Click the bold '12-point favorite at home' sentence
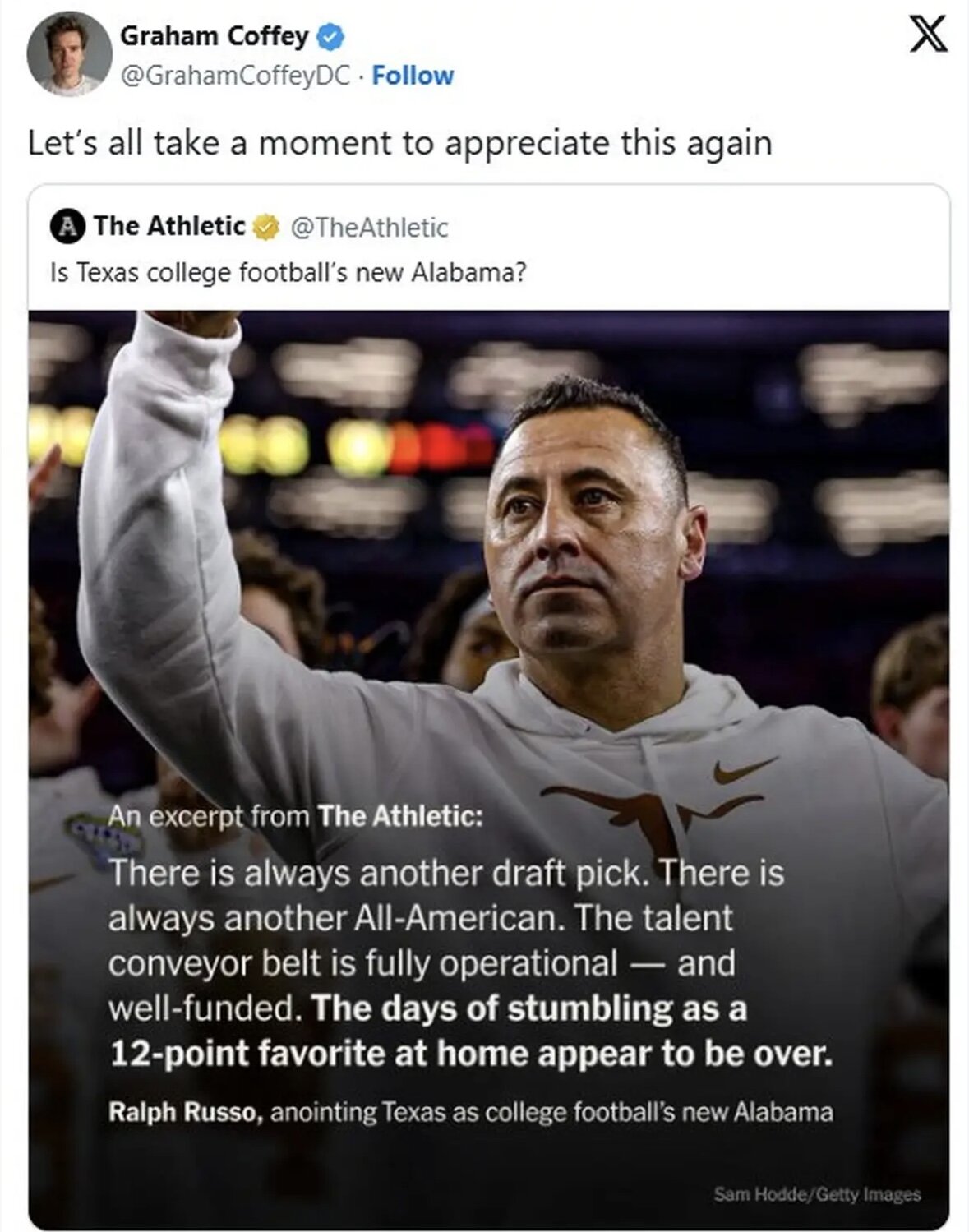Screen dimensions: 969x1232 click(x=470, y=1053)
